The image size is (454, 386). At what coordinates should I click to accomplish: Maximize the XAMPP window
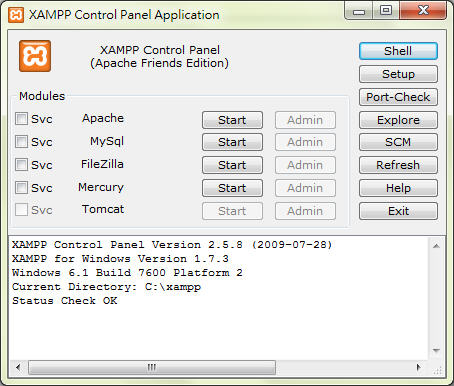click(x=386, y=11)
